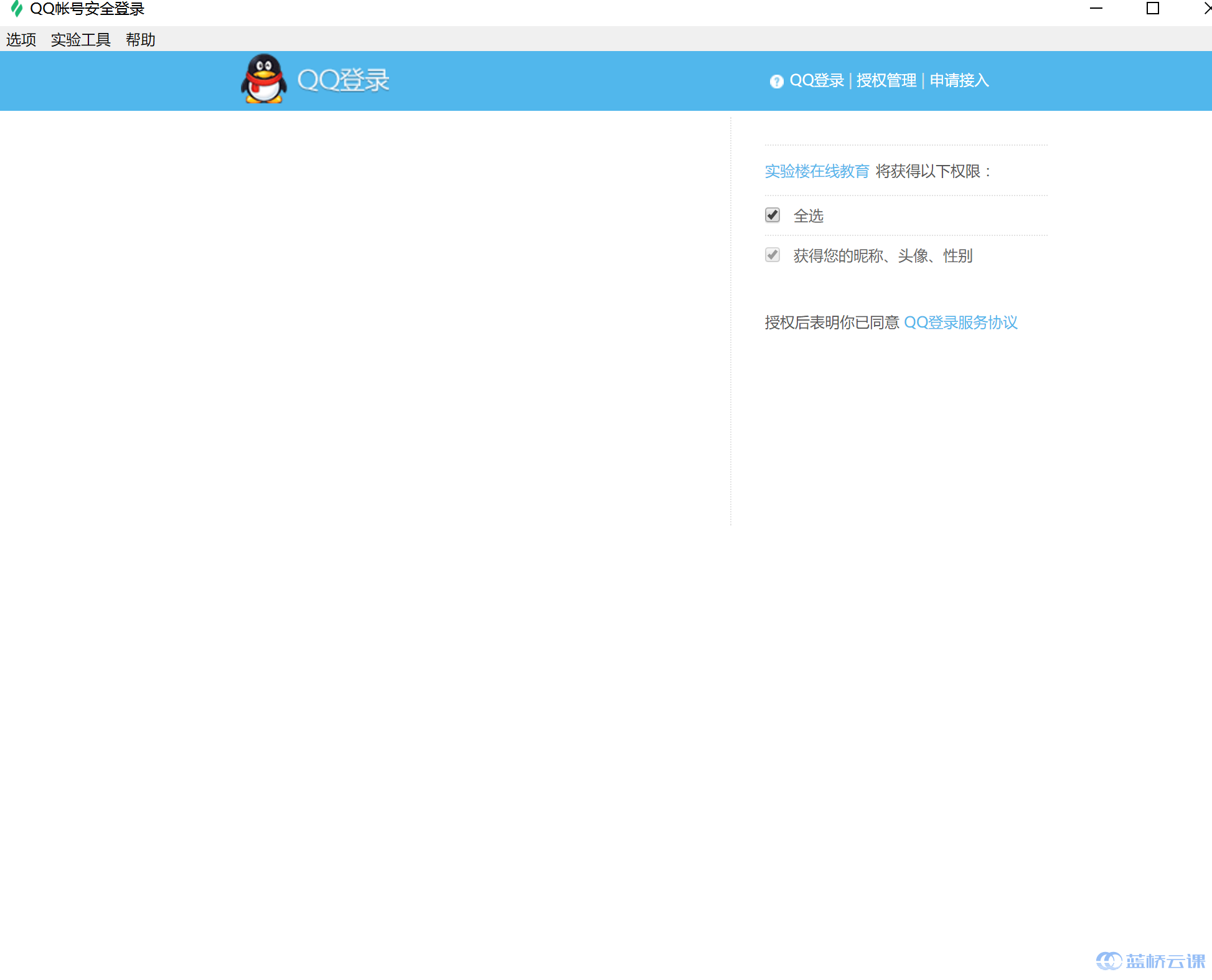Open the 选项 menu

[21, 40]
